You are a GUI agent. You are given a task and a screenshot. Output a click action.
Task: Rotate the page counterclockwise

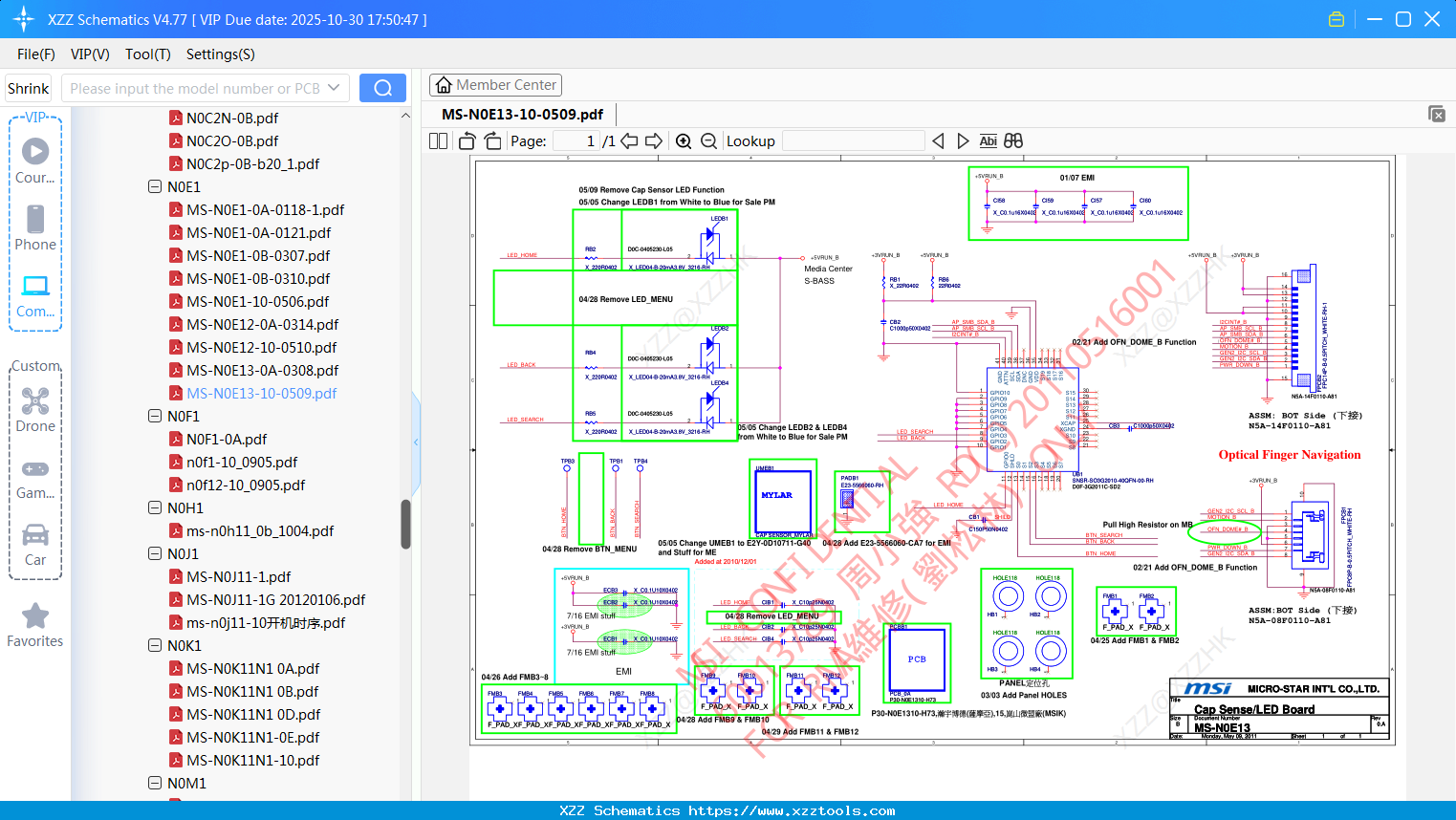pyautogui.click(x=467, y=141)
